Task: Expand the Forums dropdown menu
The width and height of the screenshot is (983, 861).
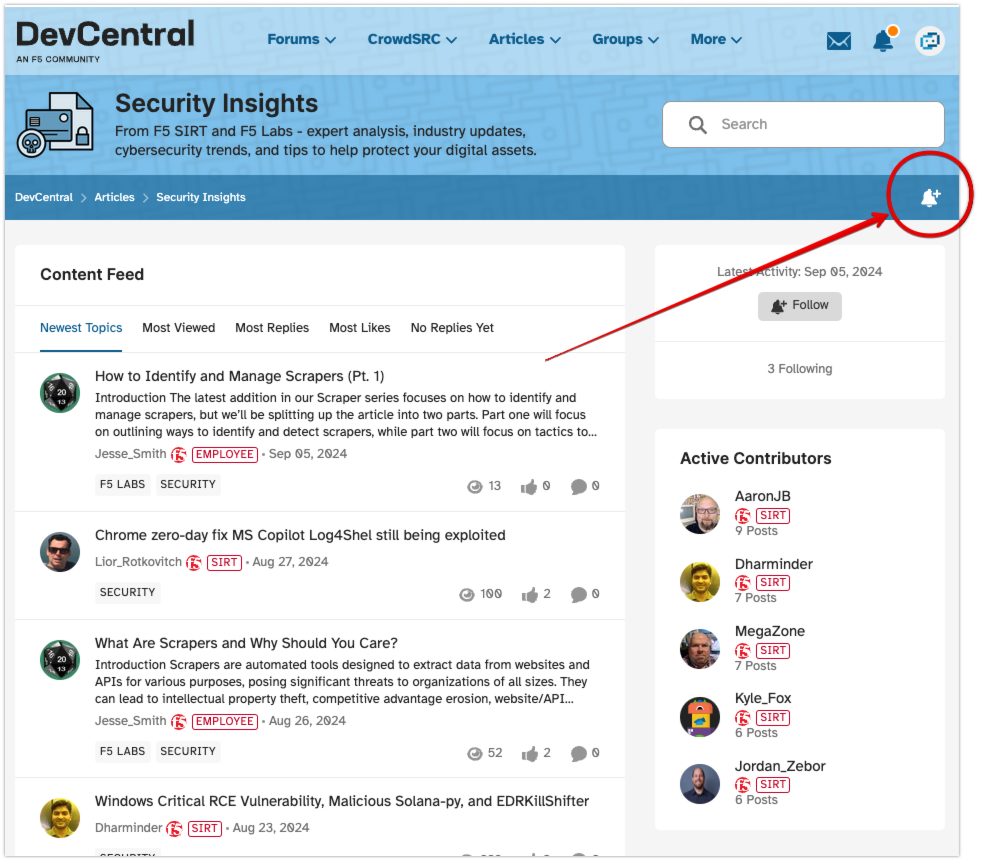Action: coord(302,40)
